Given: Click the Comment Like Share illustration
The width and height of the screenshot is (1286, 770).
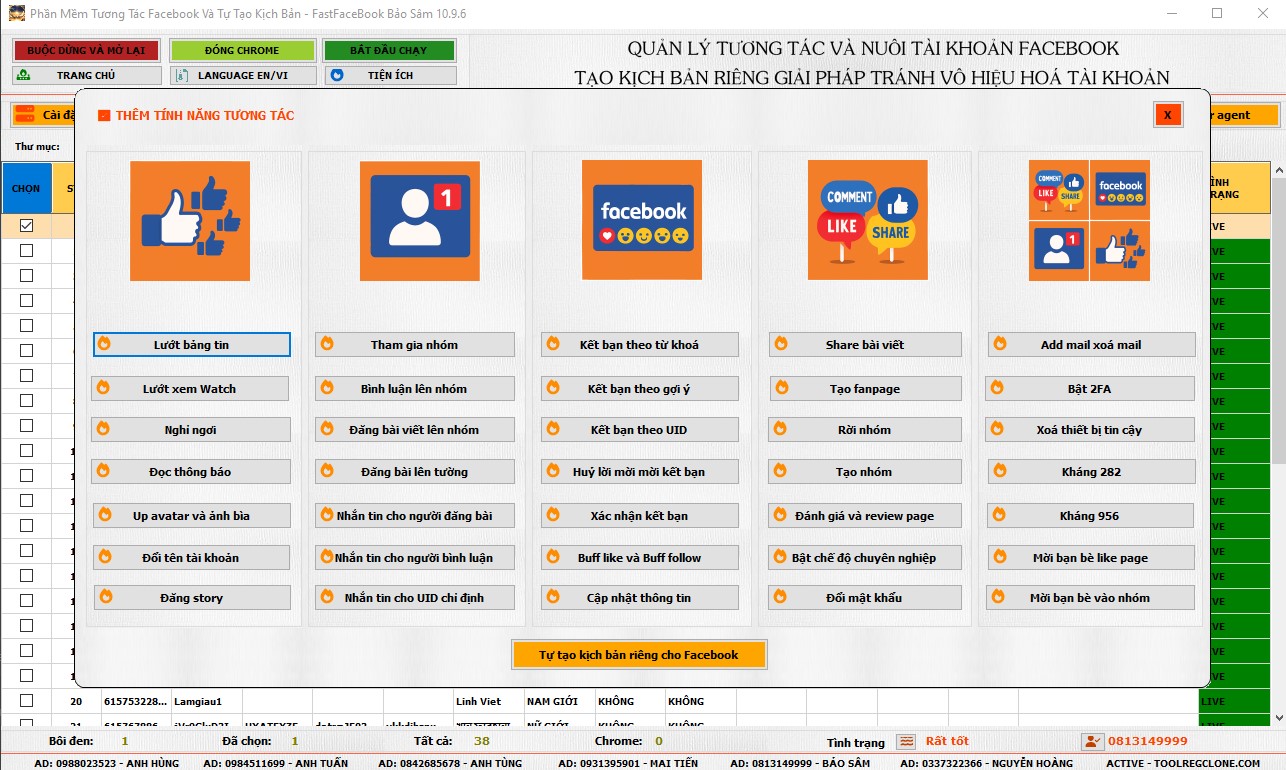Looking at the screenshot, I should pos(868,220).
